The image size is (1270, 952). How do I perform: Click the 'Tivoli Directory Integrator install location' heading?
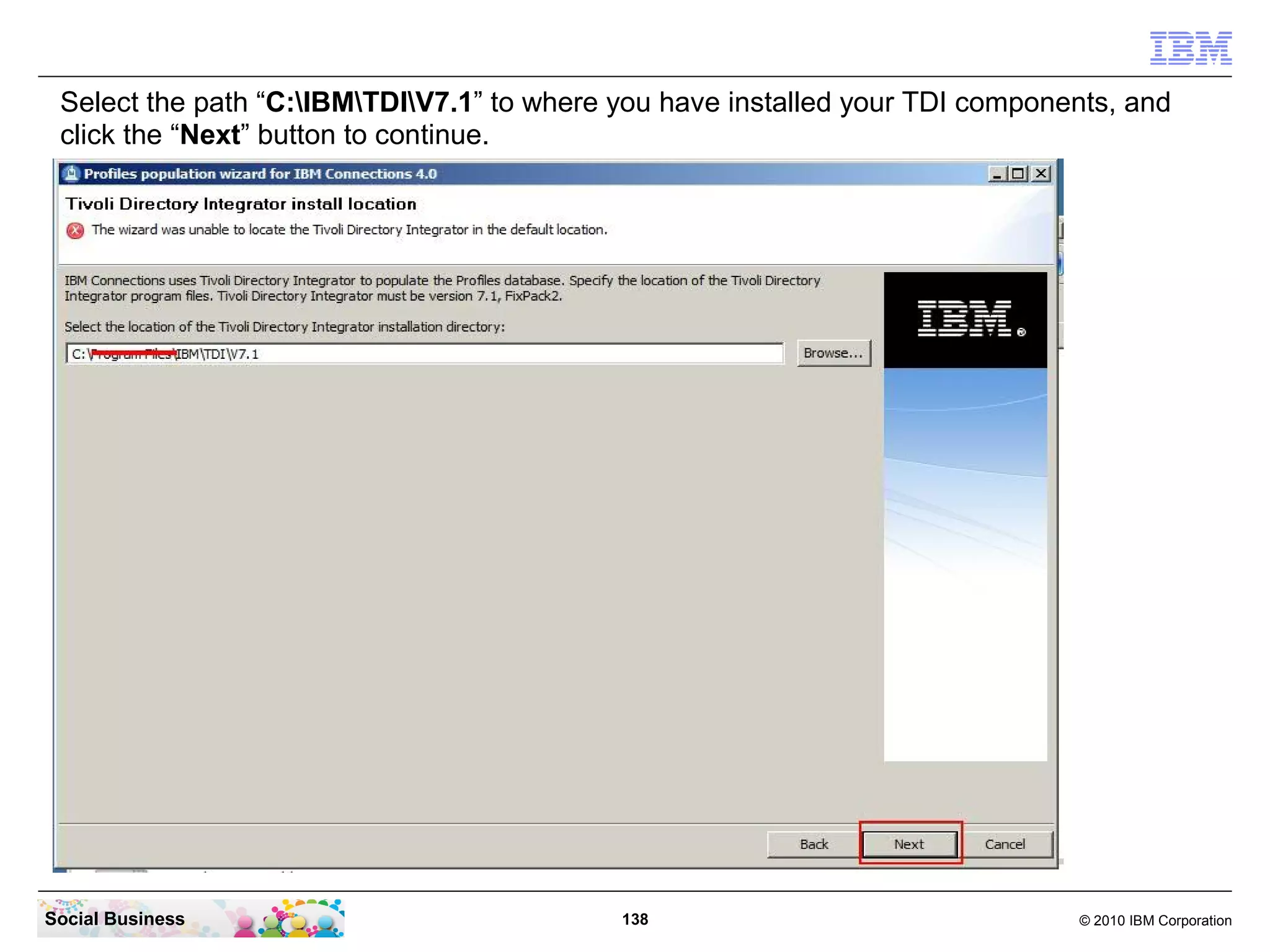[241, 204]
